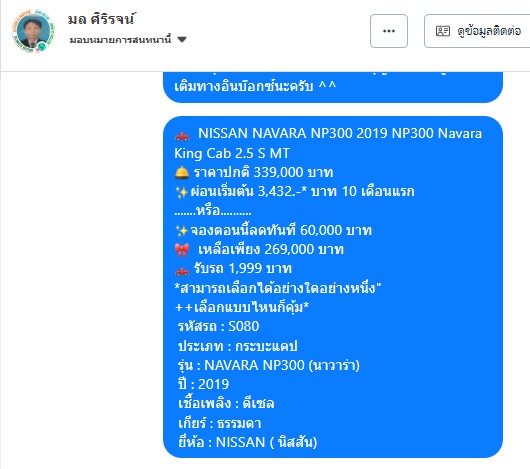Click the red ribbon emoji beside เหลือเพียง

coord(182,250)
